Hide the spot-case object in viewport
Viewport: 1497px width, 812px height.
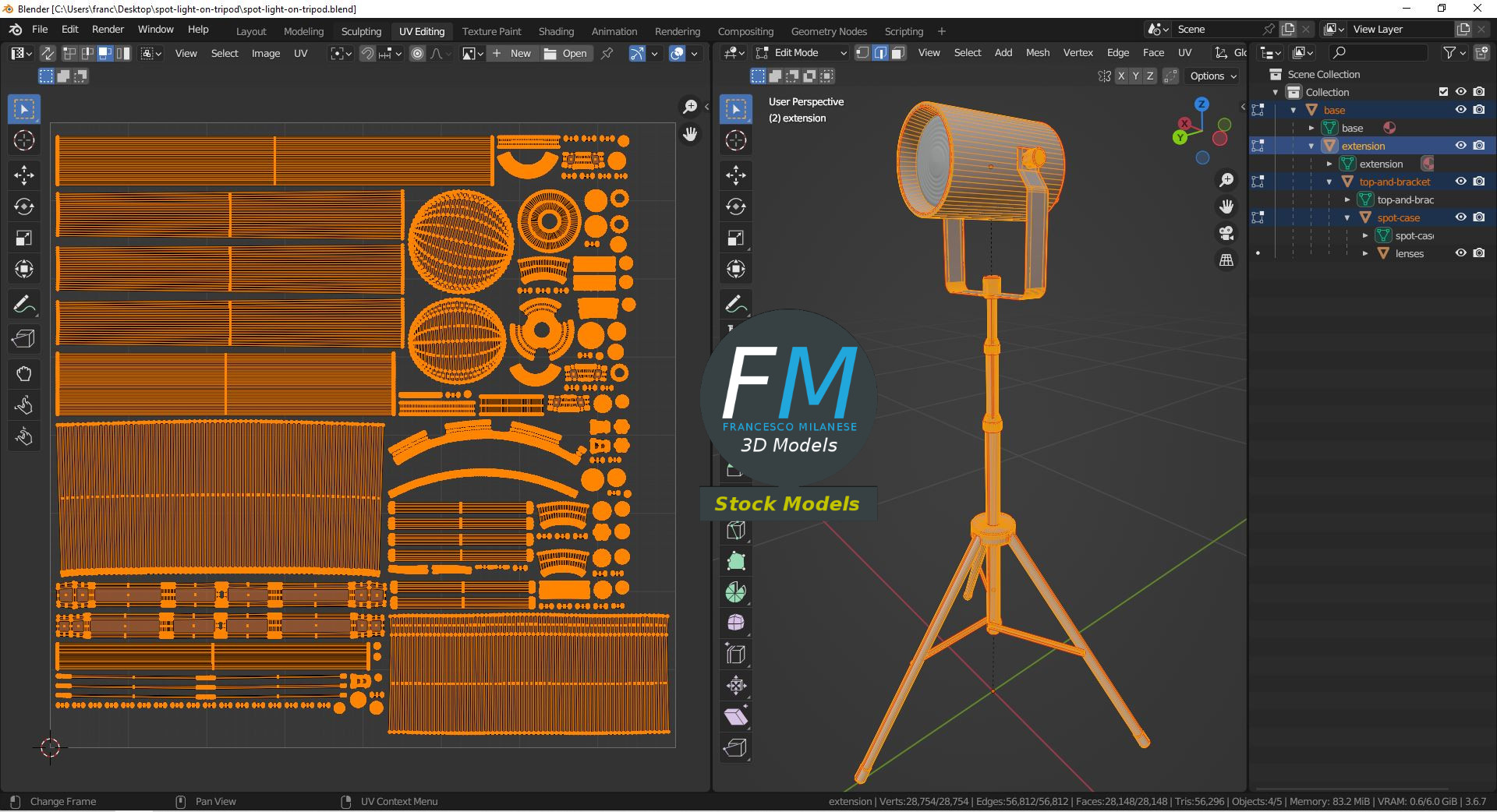[x=1461, y=217]
